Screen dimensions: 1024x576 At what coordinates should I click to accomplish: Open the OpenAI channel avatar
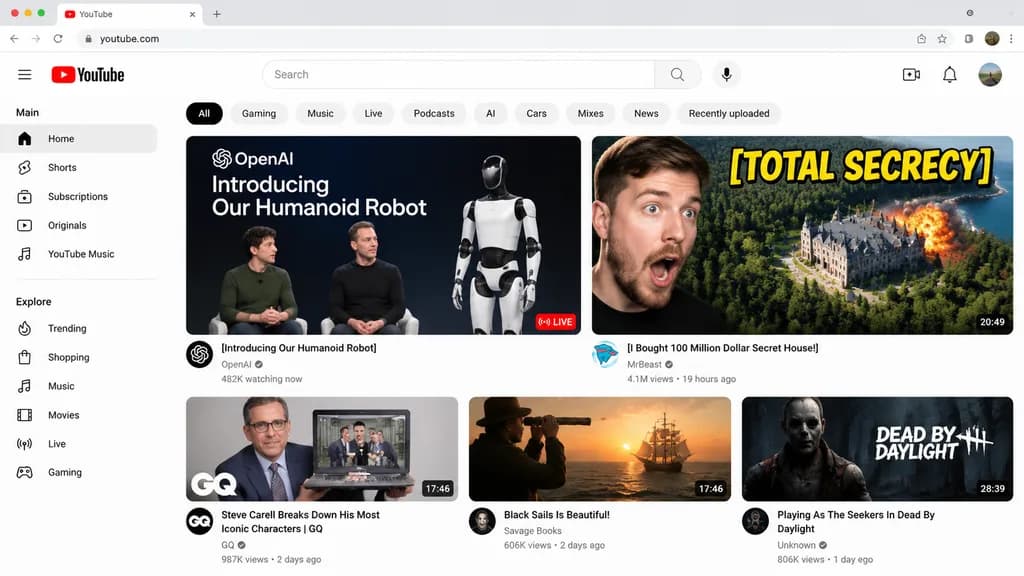tap(199, 355)
